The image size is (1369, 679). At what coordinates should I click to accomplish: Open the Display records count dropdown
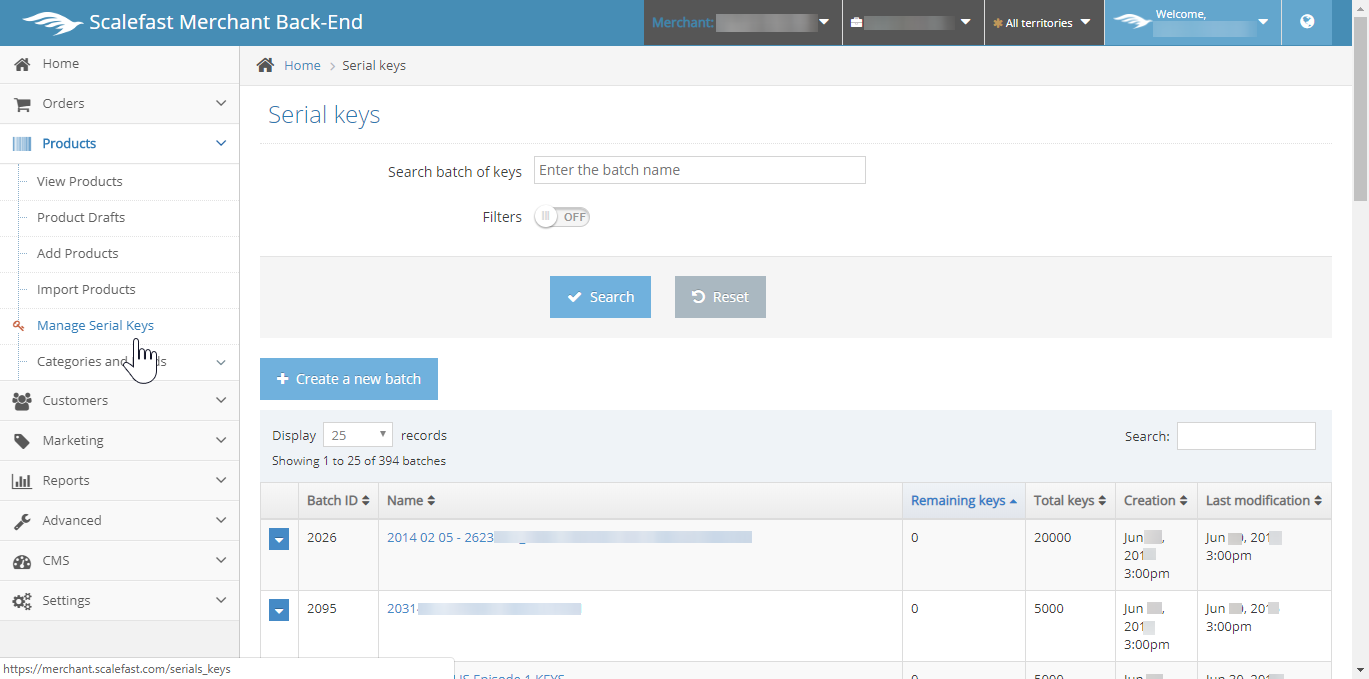pos(357,435)
